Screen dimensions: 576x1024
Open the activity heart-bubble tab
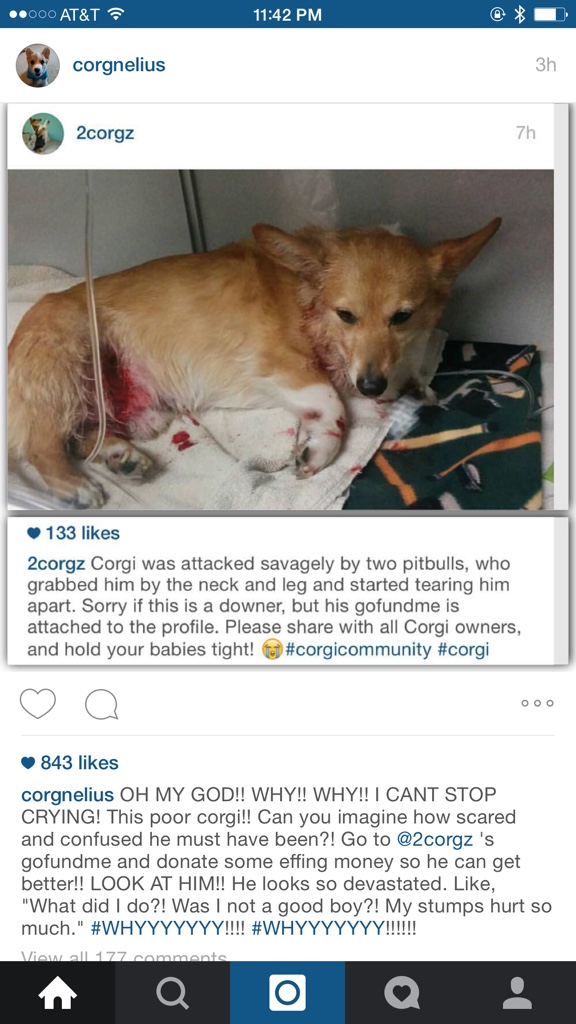pyautogui.click(x=402, y=993)
